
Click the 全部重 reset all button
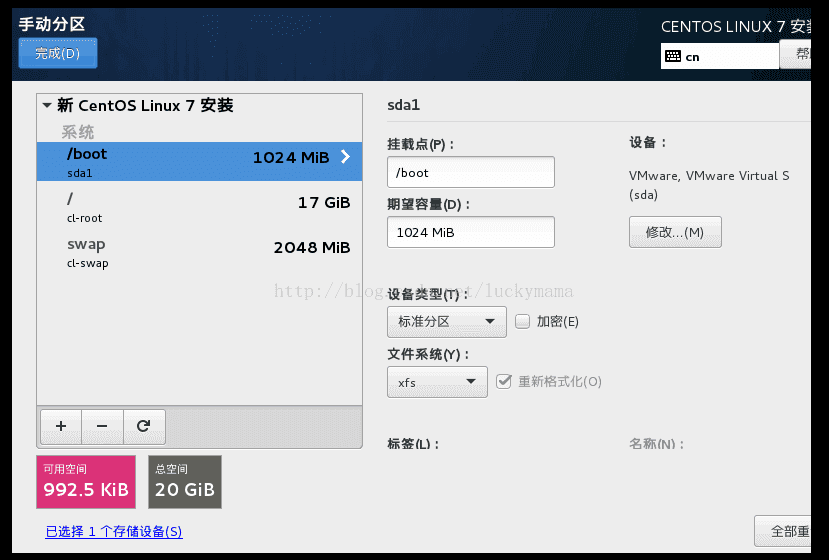pyautogui.click(x=783, y=531)
